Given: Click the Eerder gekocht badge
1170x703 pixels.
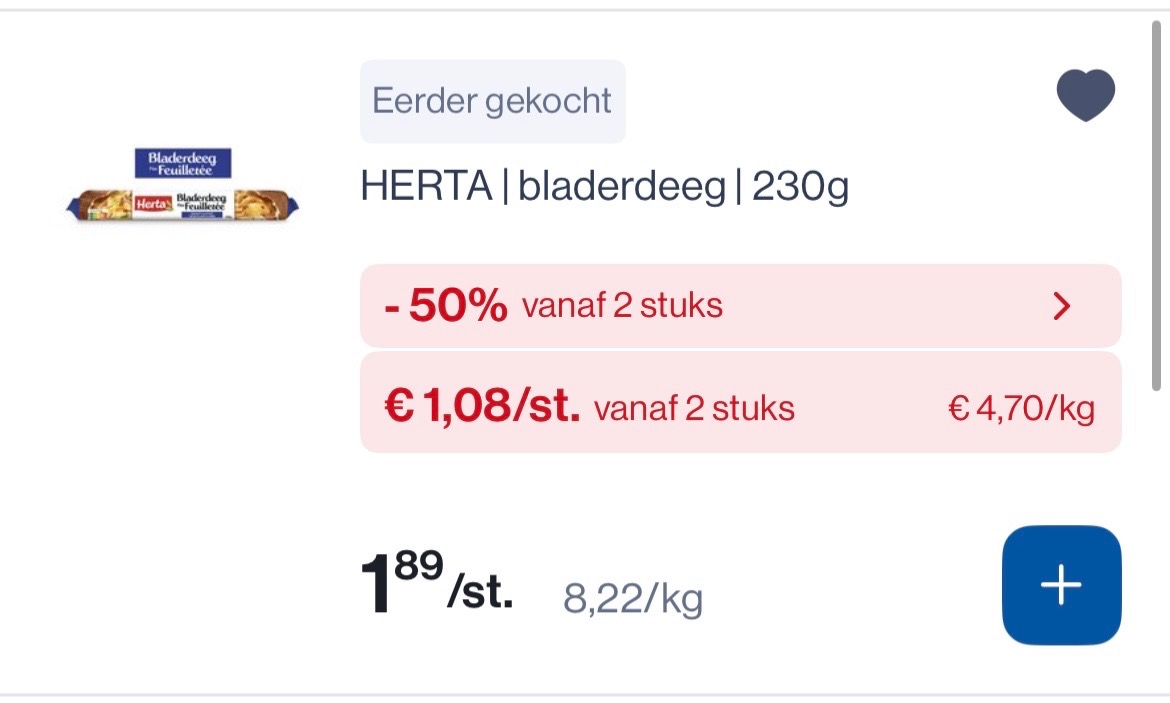Looking at the screenshot, I should point(492,100).
